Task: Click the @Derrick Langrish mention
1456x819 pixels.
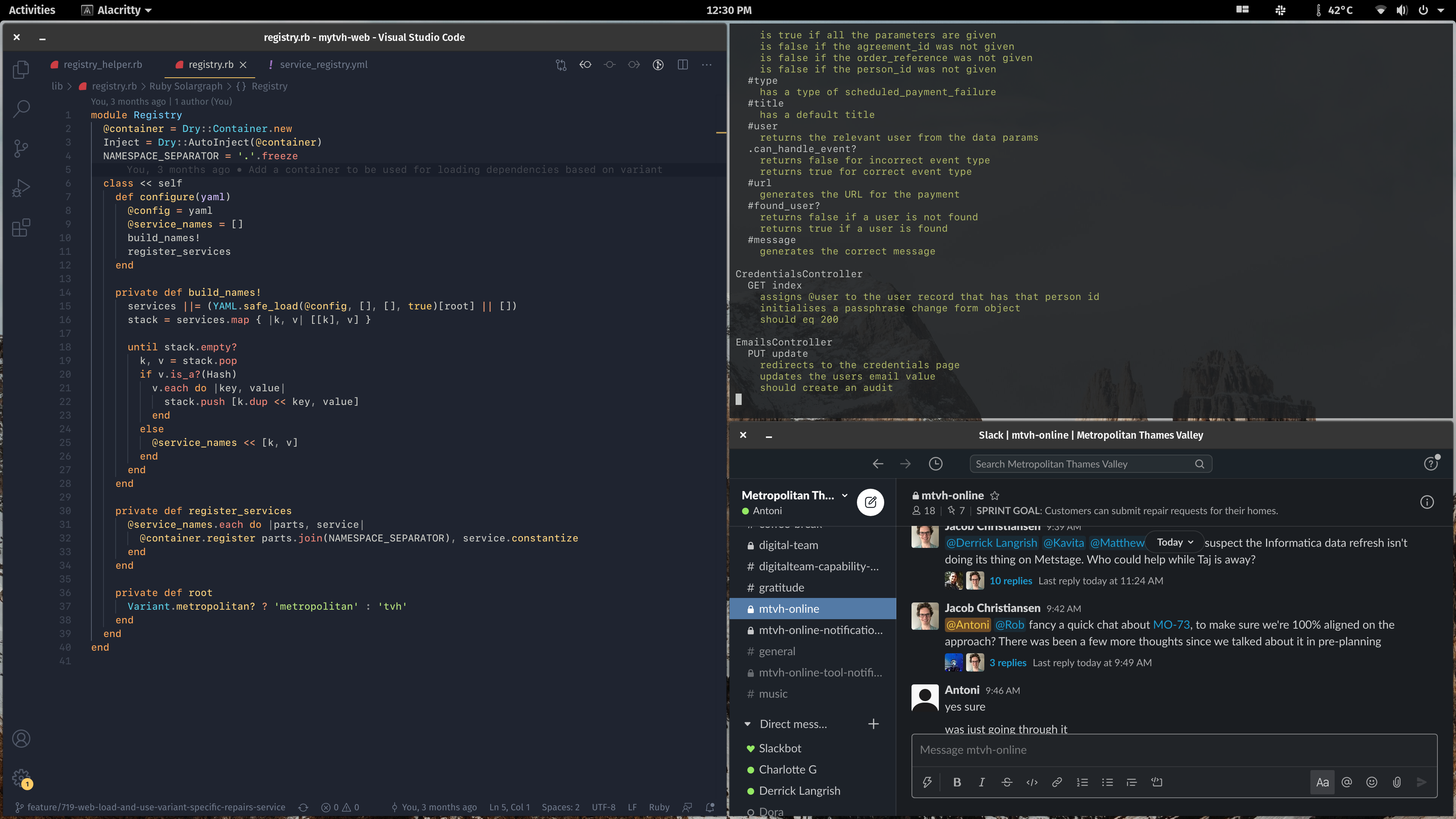Action: click(x=992, y=543)
